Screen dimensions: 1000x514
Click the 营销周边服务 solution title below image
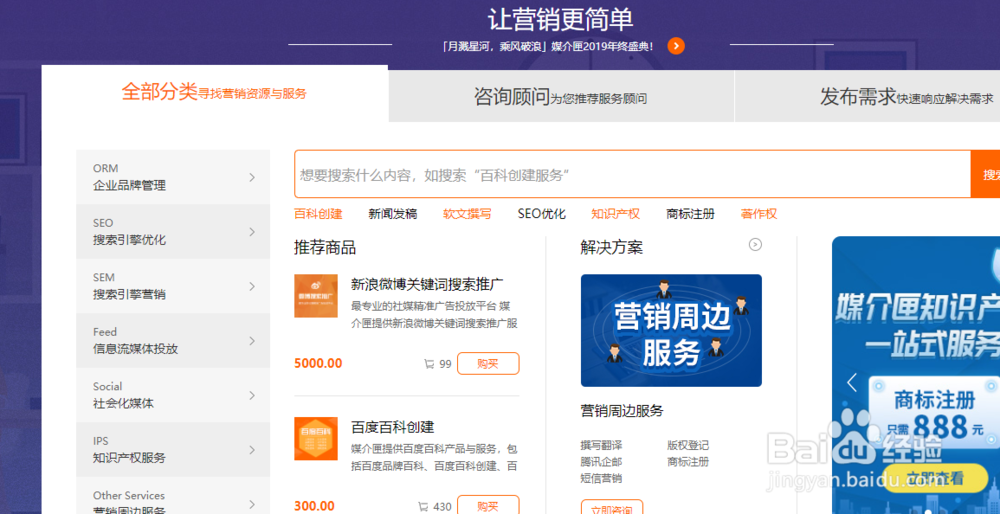(x=622, y=410)
